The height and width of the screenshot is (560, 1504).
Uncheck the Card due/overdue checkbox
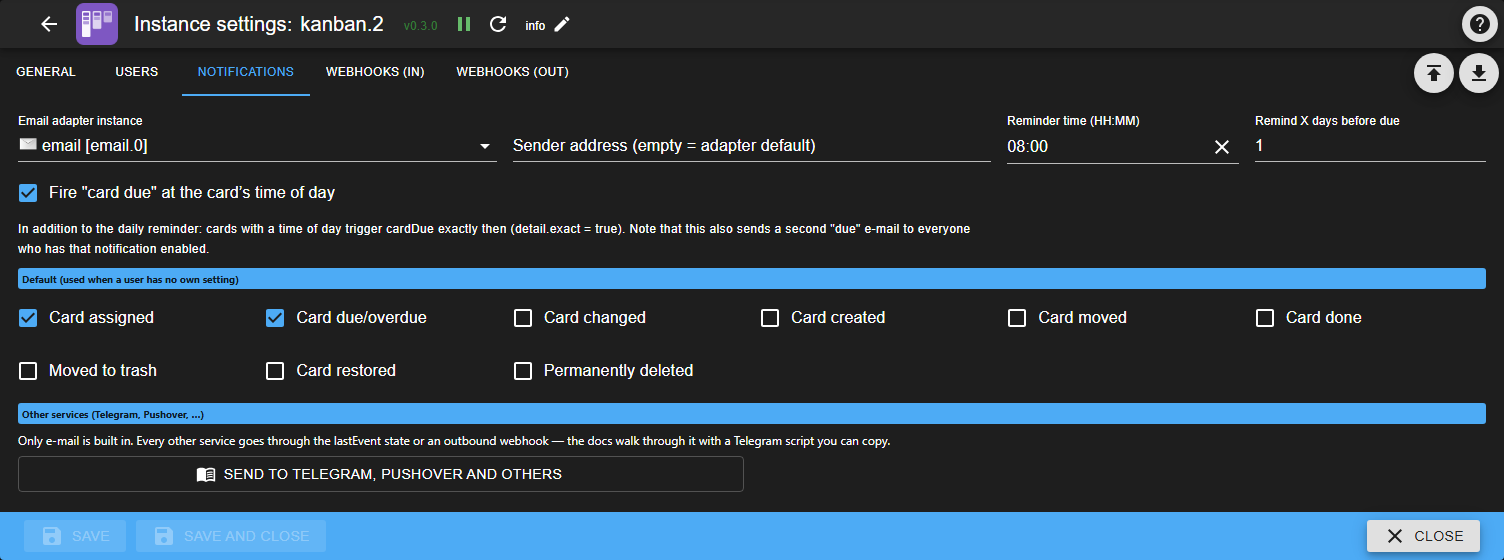pos(275,318)
